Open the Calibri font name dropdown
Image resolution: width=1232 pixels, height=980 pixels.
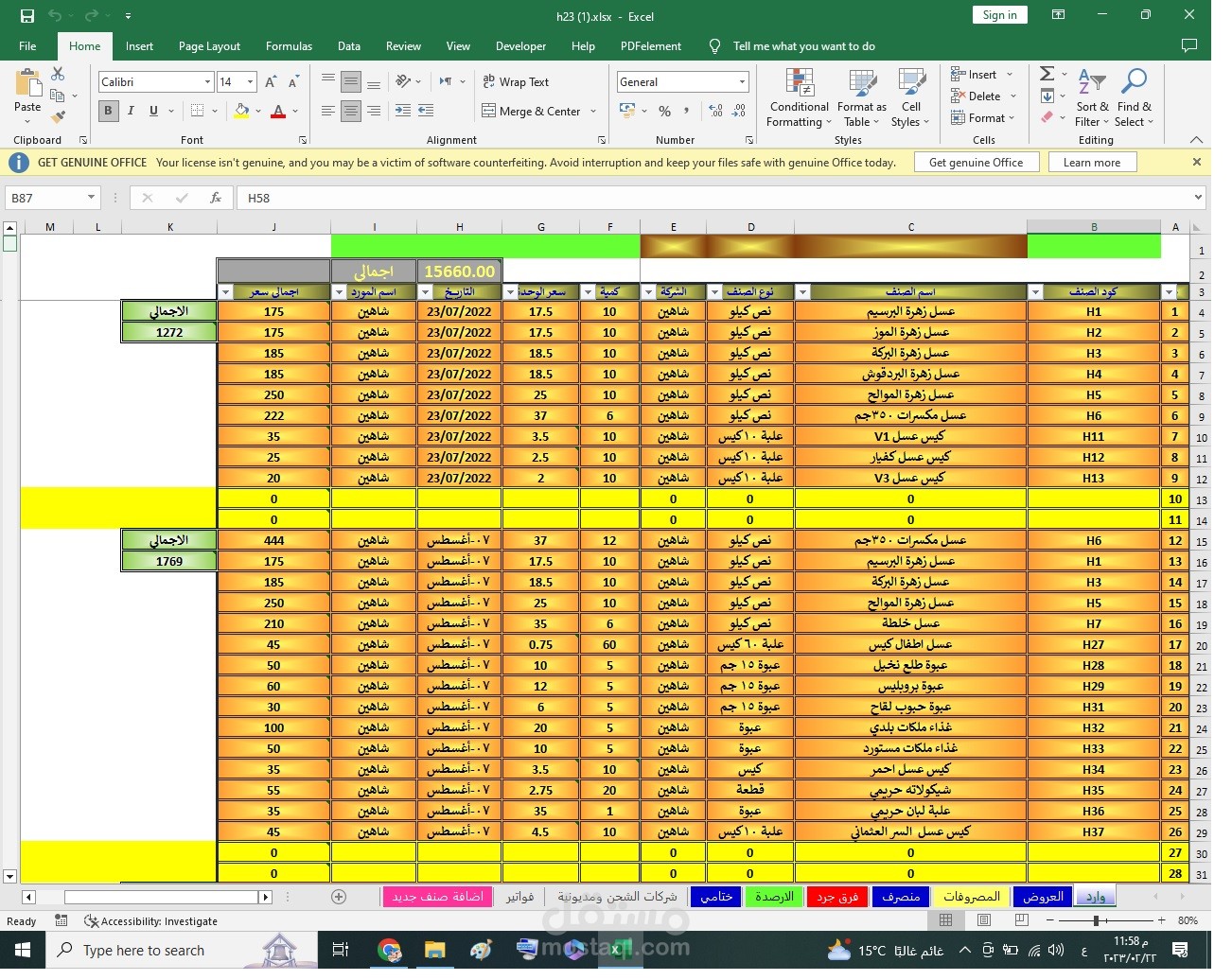(207, 82)
